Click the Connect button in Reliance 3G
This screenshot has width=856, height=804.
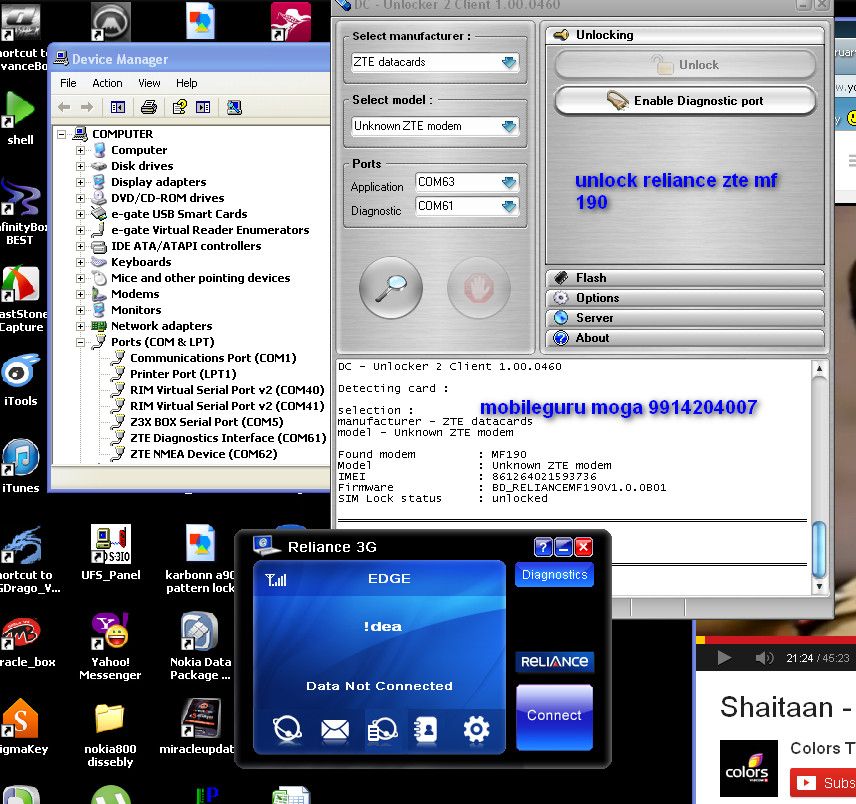coord(554,717)
